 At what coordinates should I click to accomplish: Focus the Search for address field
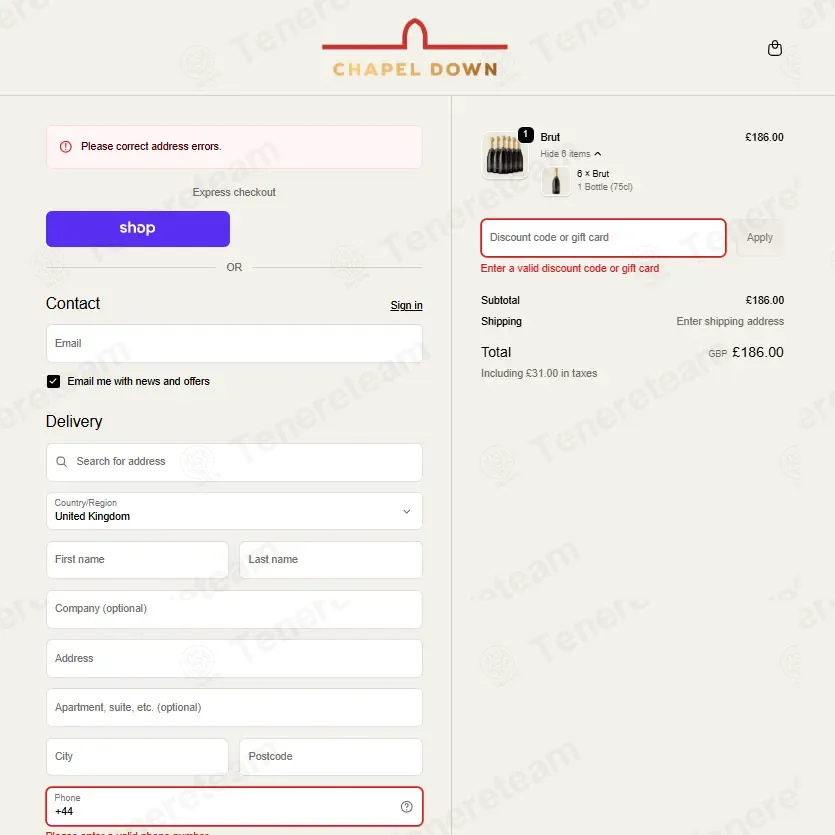tap(234, 462)
